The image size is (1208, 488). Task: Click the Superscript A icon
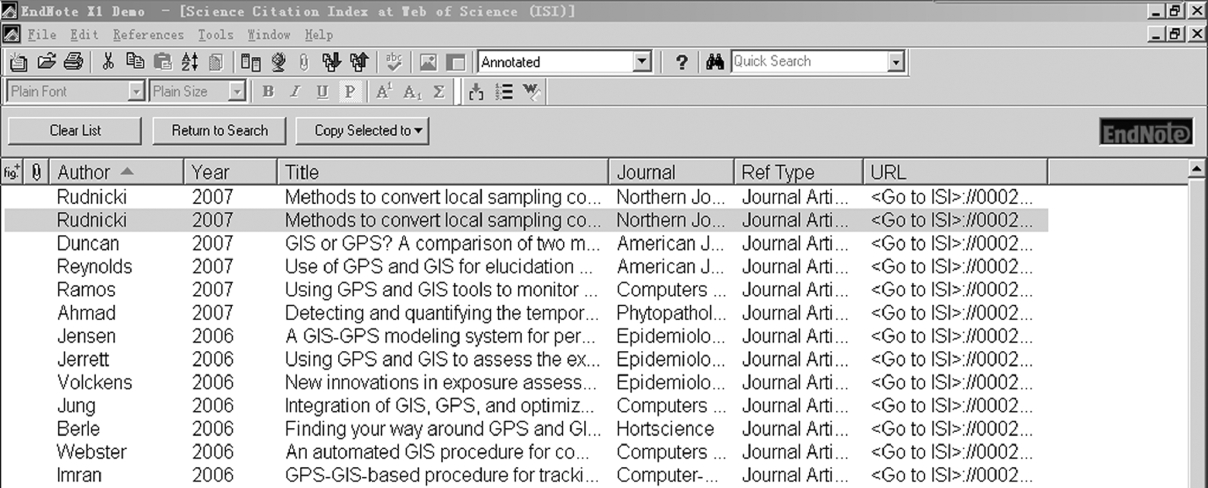point(383,92)
